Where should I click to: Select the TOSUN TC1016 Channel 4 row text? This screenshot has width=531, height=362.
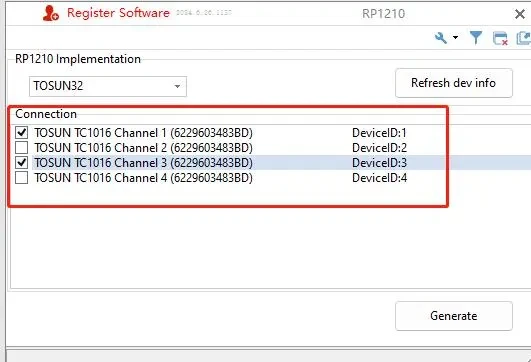[x=143, y=177]
